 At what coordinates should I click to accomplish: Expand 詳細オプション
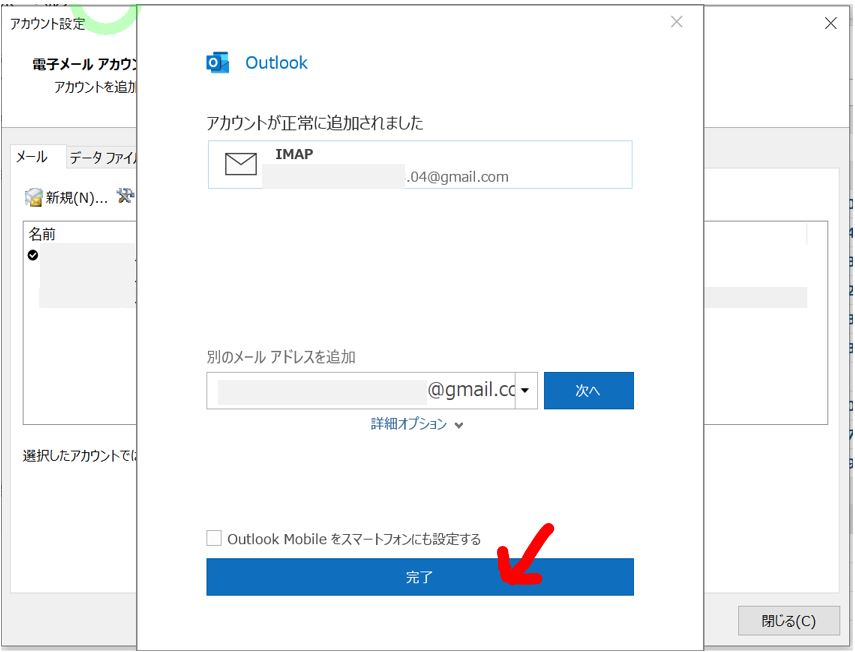coord(417,424)
